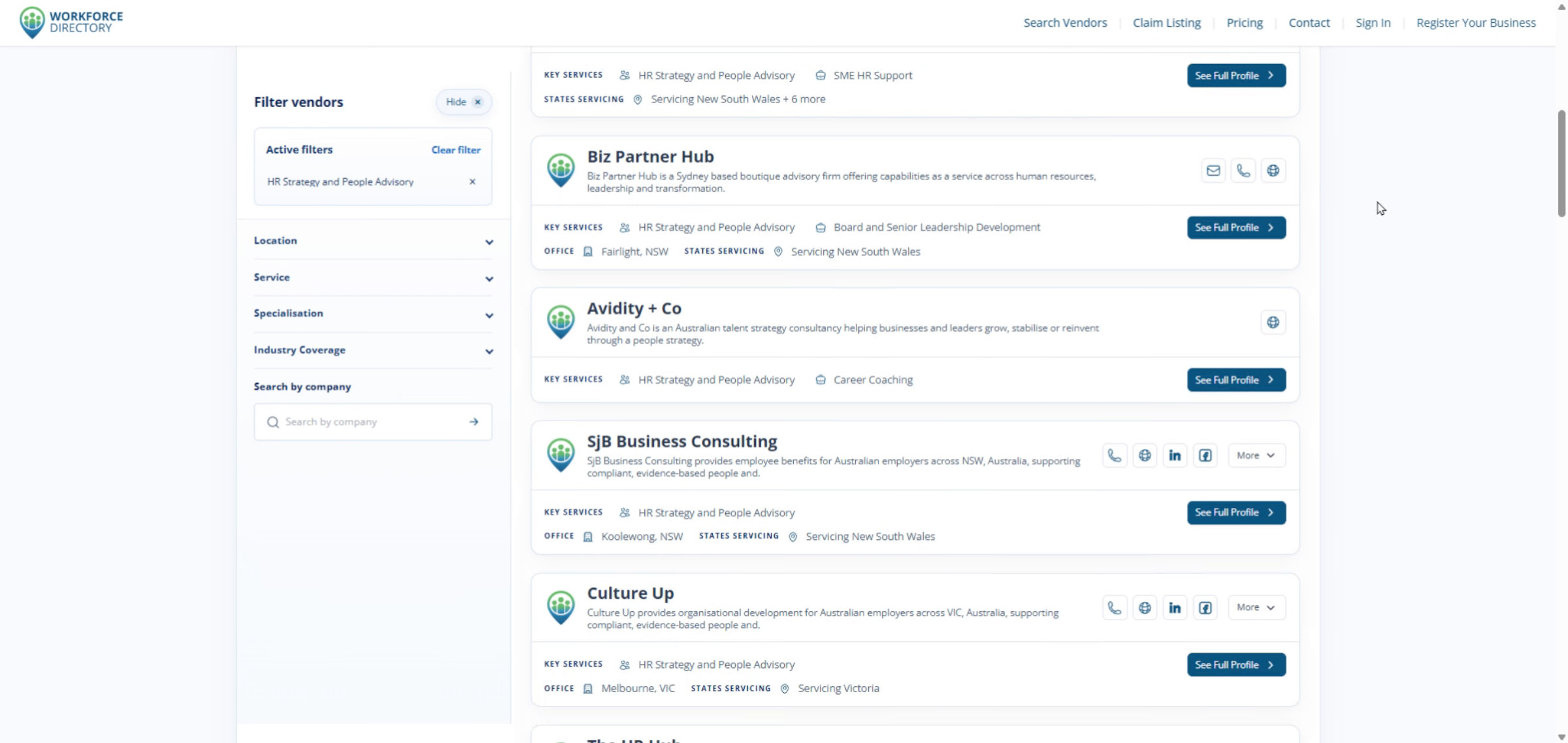Open Culture Up title

(630, 593)
